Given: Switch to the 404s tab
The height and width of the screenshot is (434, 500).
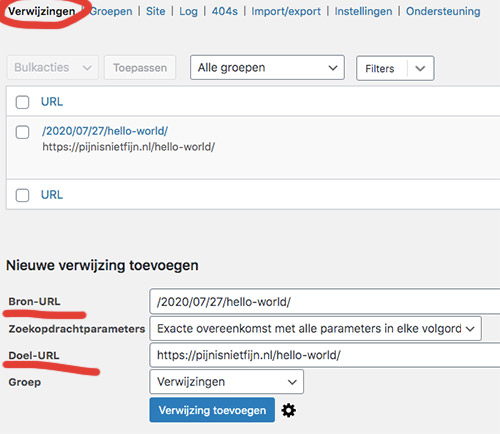Looking at the screenshot, I should tap(225, 11).
